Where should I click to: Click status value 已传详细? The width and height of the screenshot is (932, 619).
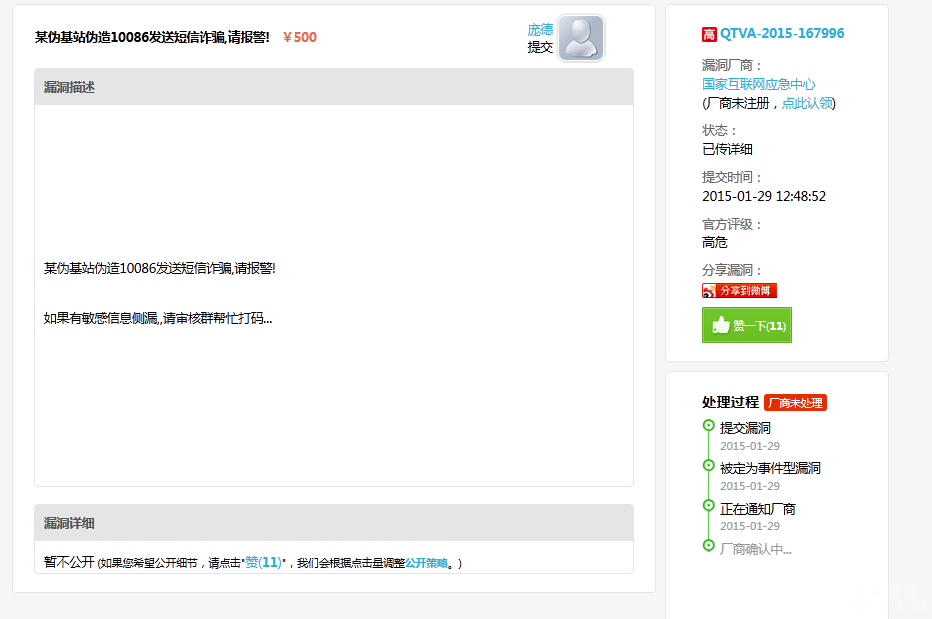click(x=728, y=149)
